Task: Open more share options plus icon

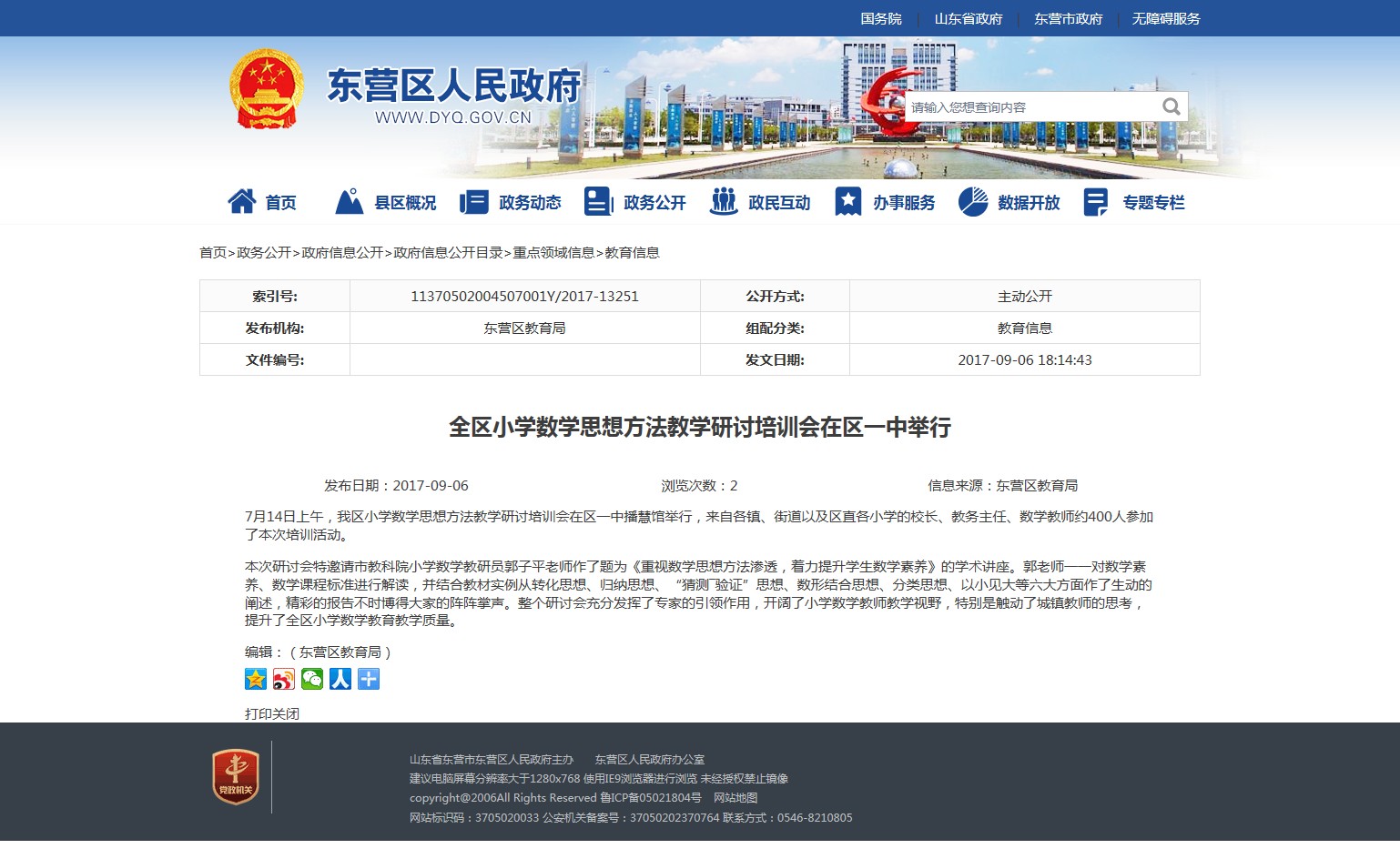Action: point(369,679)
